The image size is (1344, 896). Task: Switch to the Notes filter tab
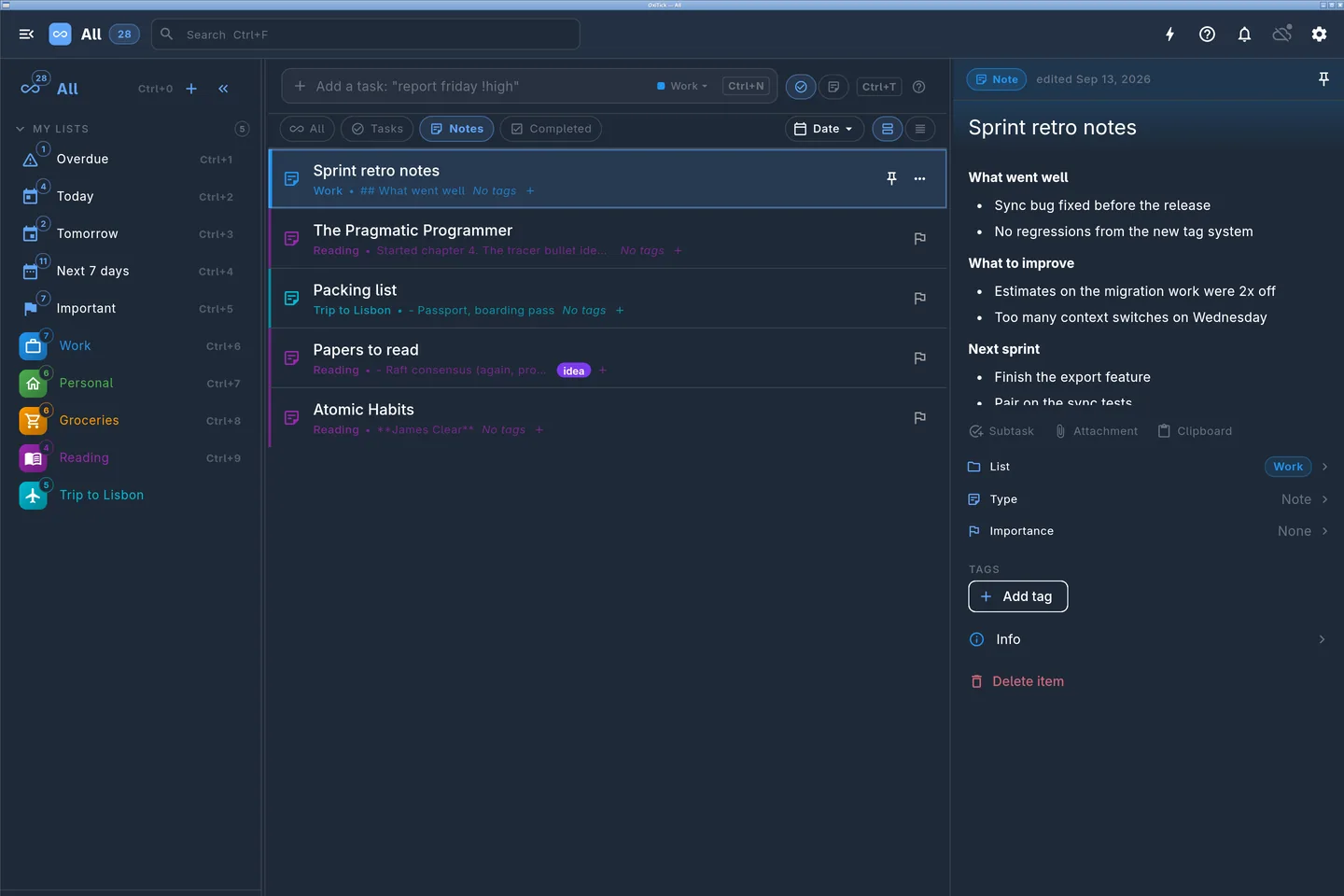coord(456,129)
